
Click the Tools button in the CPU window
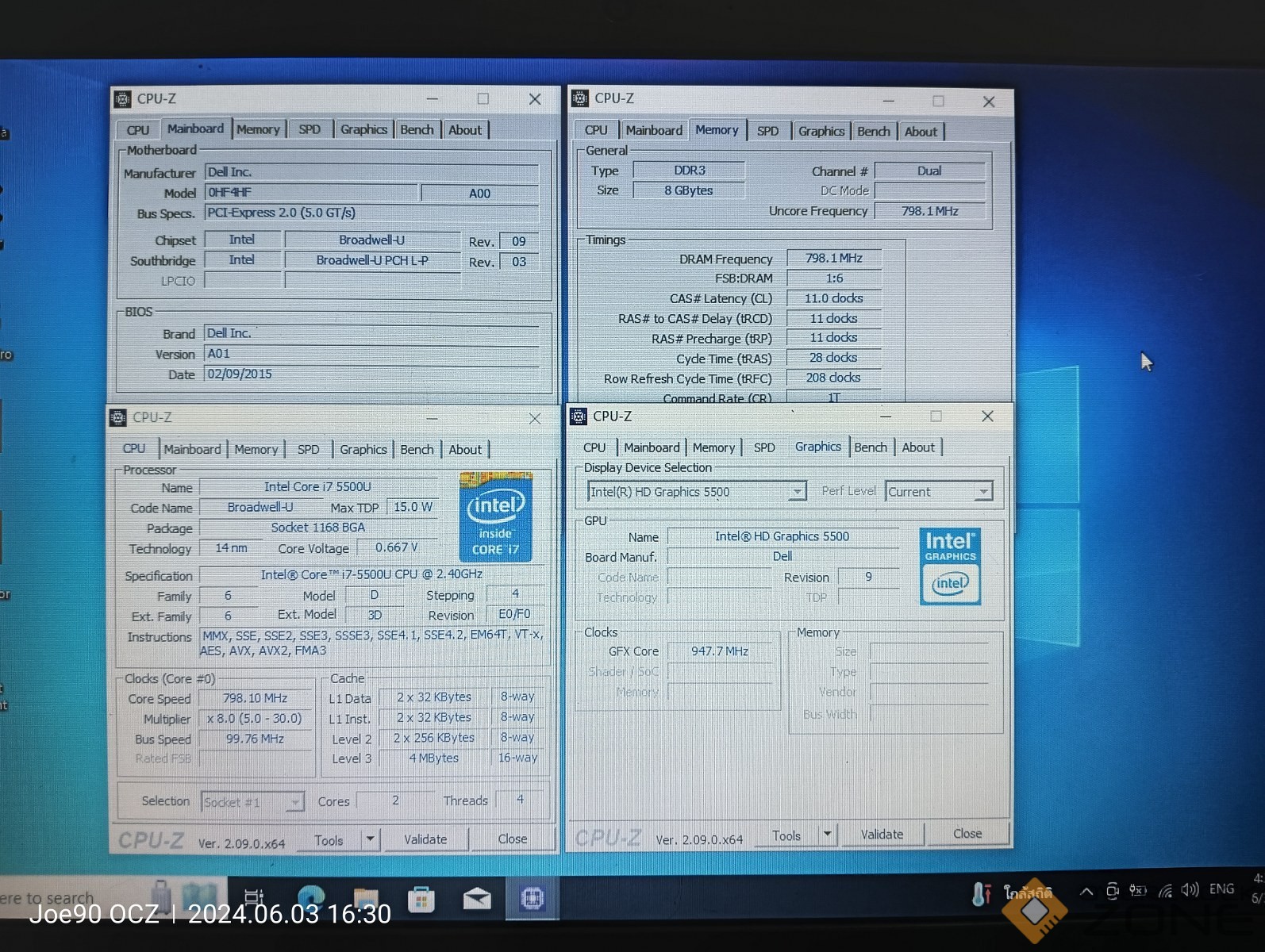(x=329, y=840)
